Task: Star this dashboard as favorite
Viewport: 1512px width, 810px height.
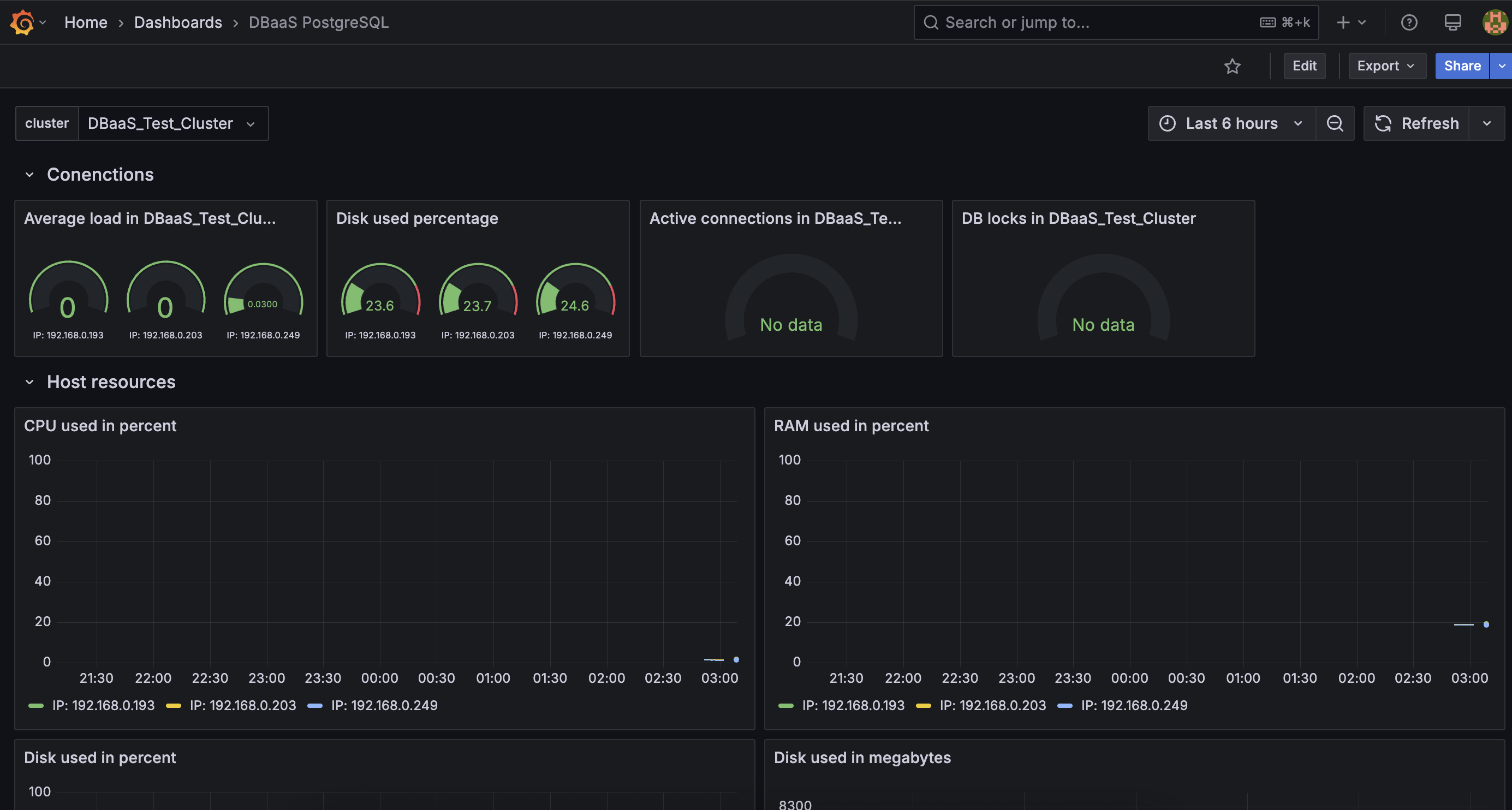Action: point(1232,65)
